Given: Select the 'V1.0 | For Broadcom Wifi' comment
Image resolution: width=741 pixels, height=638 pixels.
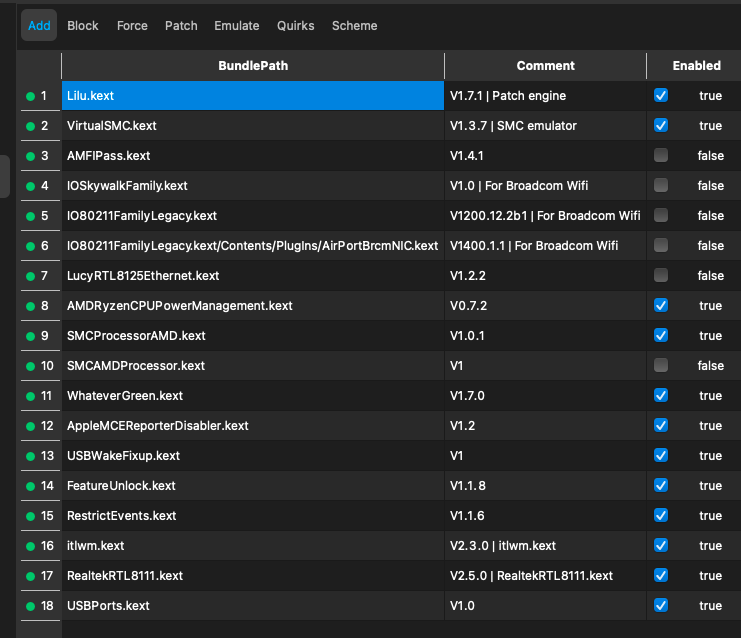Looking at the screenshot, I should tap(545, 186).
